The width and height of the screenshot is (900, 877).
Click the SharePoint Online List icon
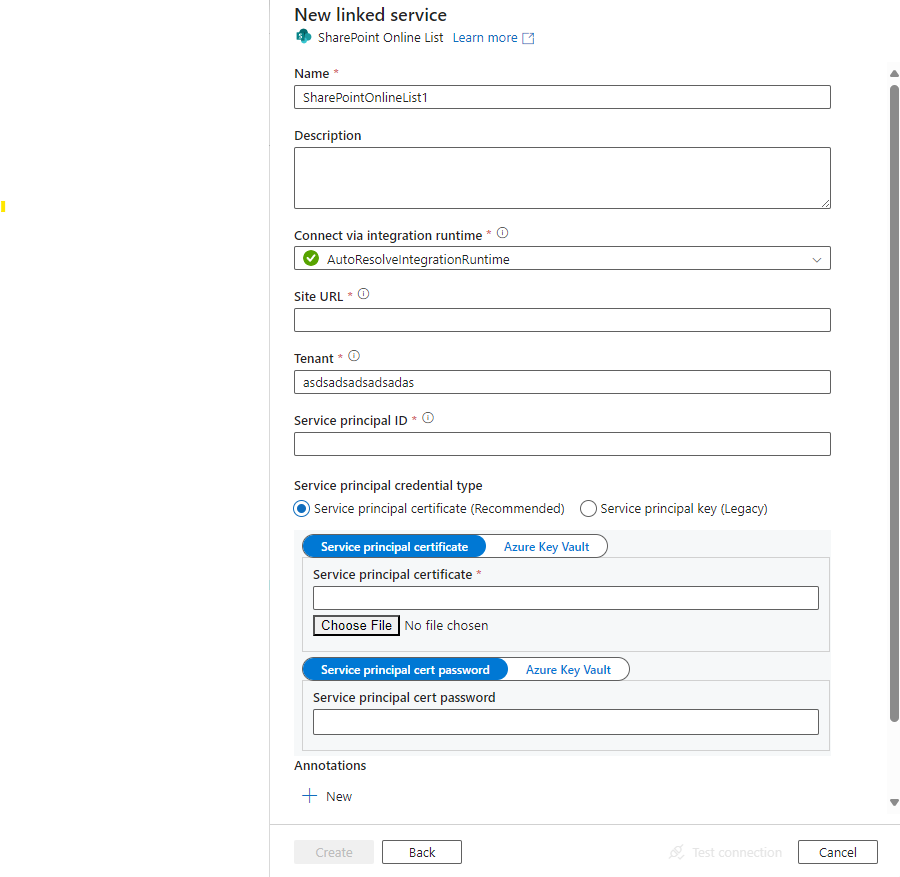coord(303,37)
